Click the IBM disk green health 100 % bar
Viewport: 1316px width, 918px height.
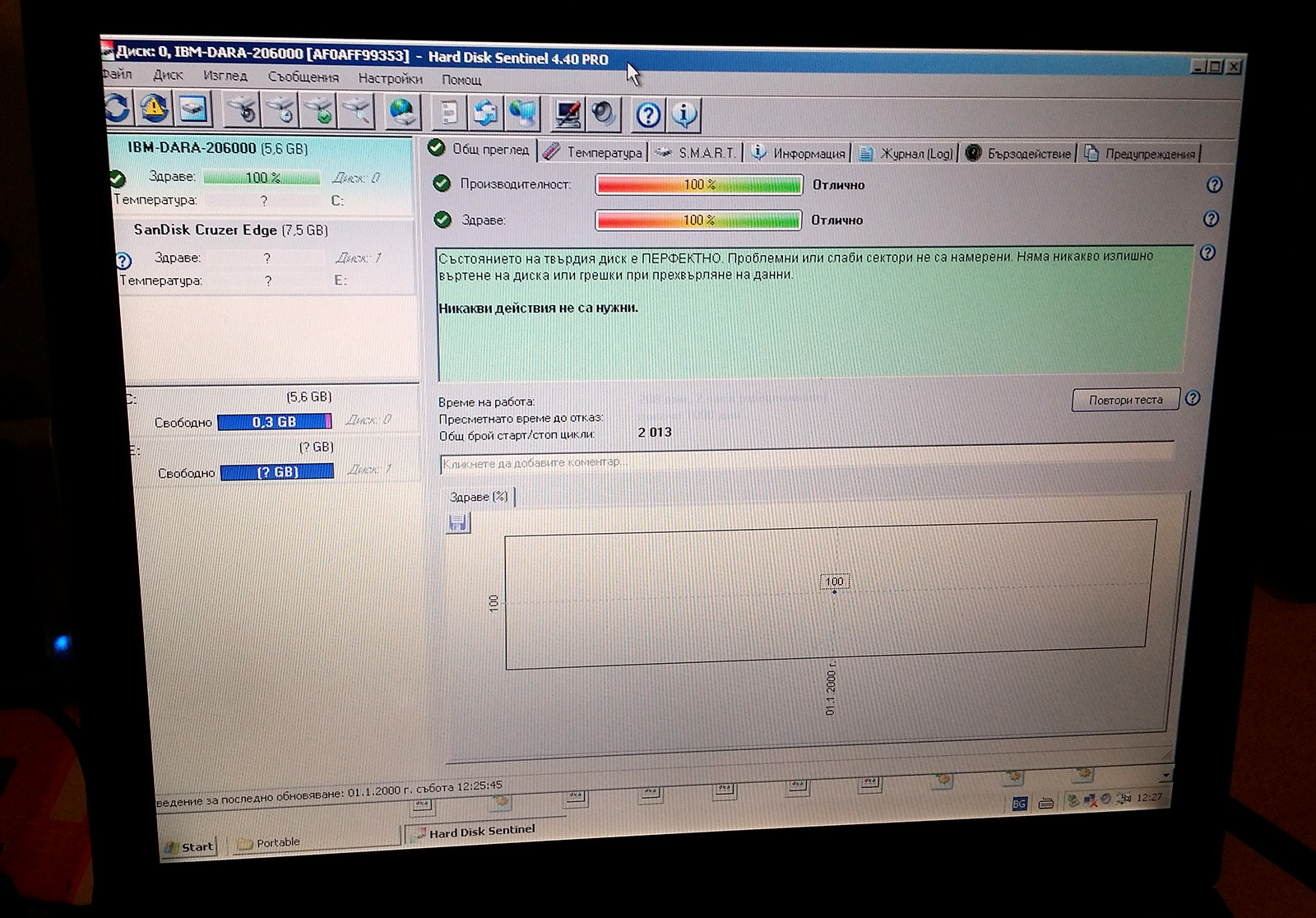pos(262,177)
